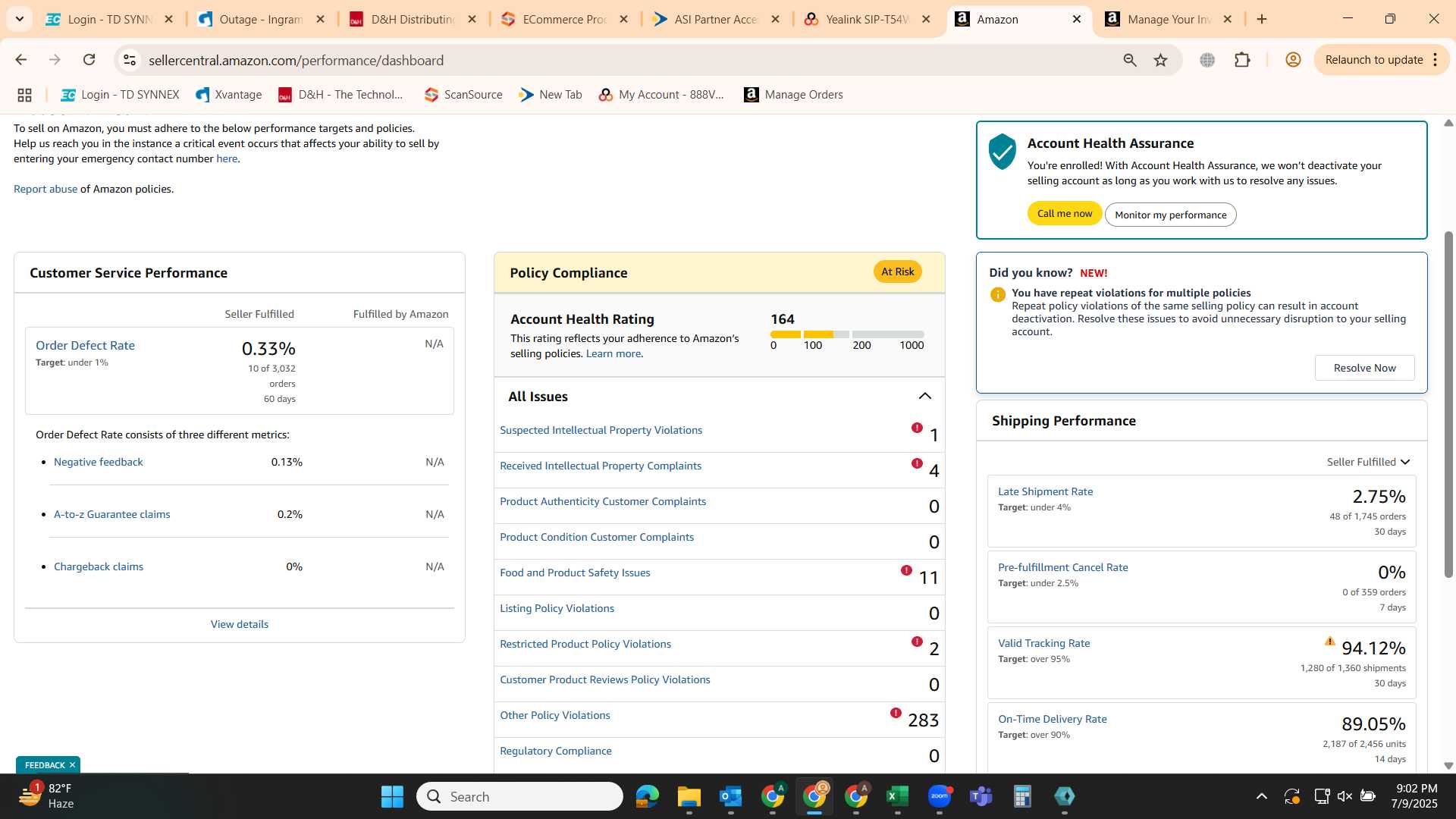Open Microsoft Teams from taskbar
Viewport: 1456px width, 819px height.
[x=981, y=796]
